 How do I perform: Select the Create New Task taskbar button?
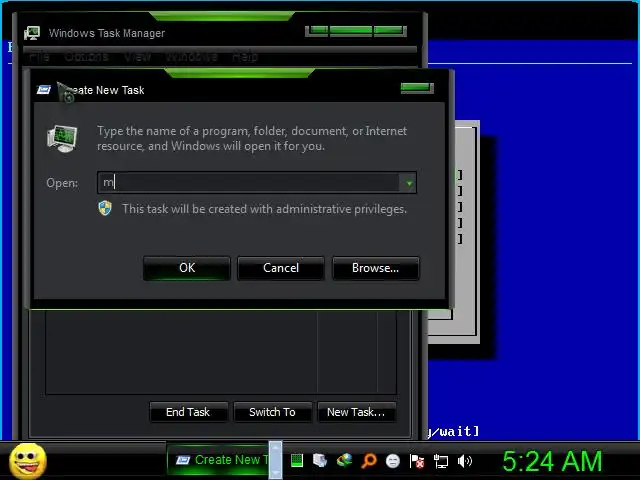pos(218,460)
